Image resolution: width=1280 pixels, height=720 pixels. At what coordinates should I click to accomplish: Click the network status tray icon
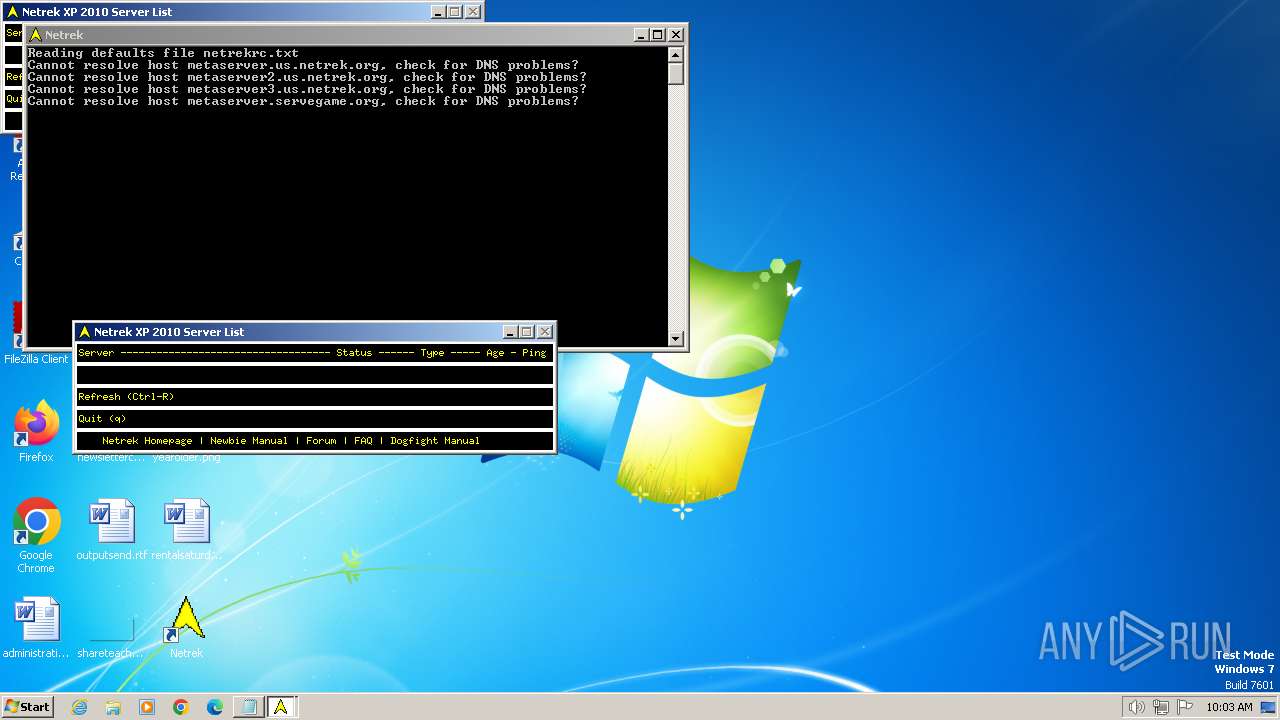(1160, 707)
